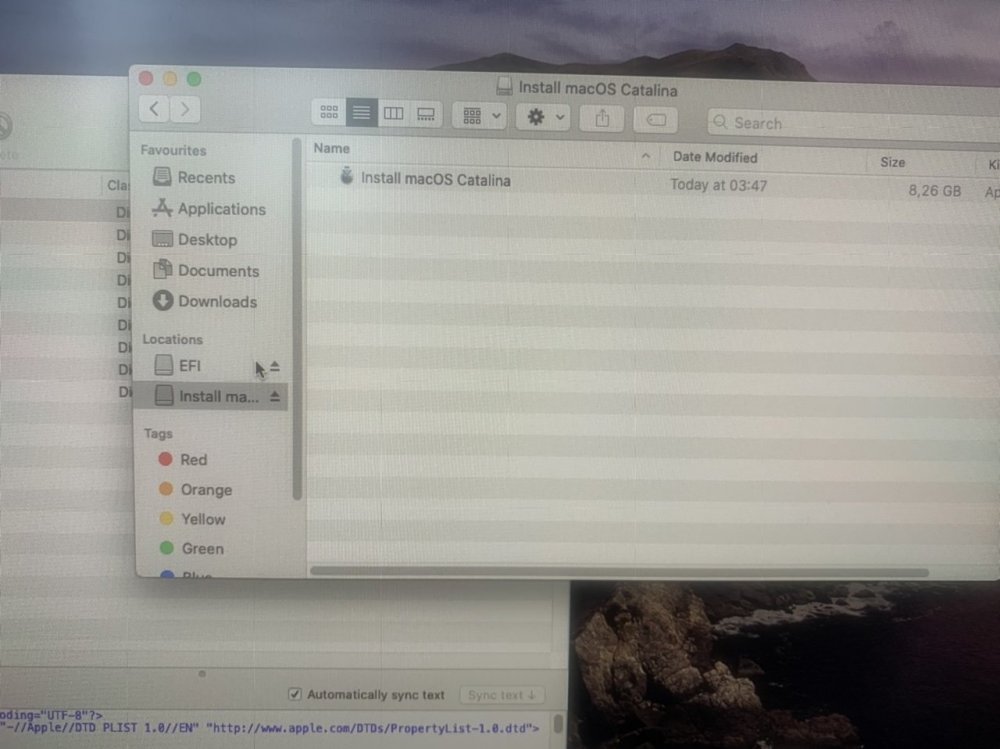This screenshot has width=1000, height=749.
Task: Click Sync text button in background window
Action: pyautogui.click(x=501, y=695)
